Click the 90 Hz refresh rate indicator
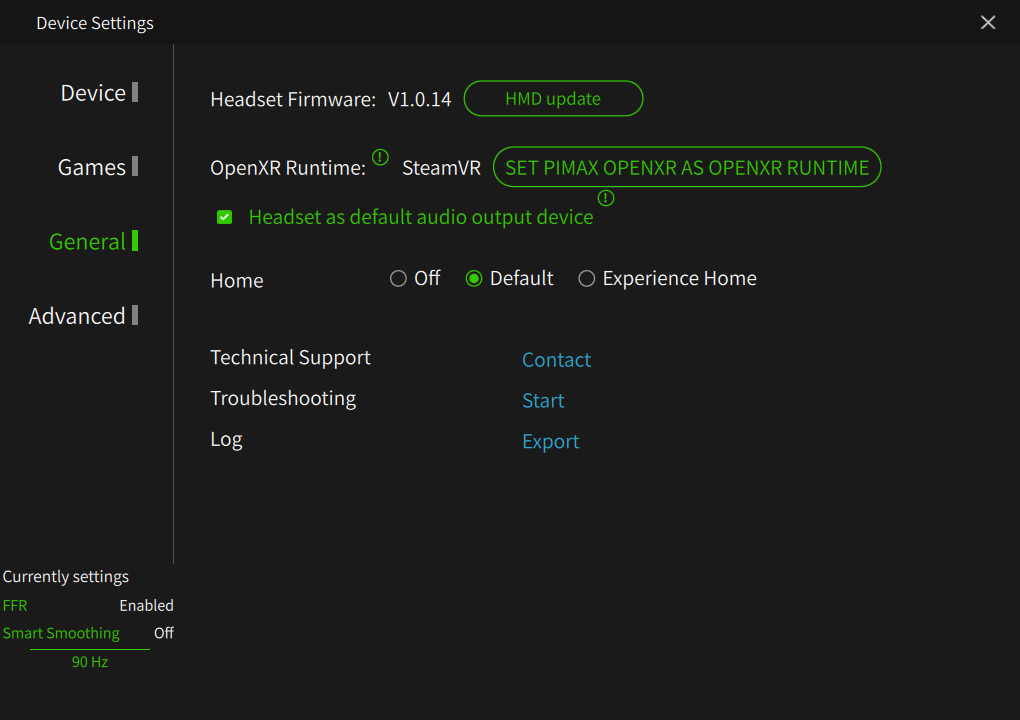The width and height of the screenshot is (1020, 720). (90, 662)
